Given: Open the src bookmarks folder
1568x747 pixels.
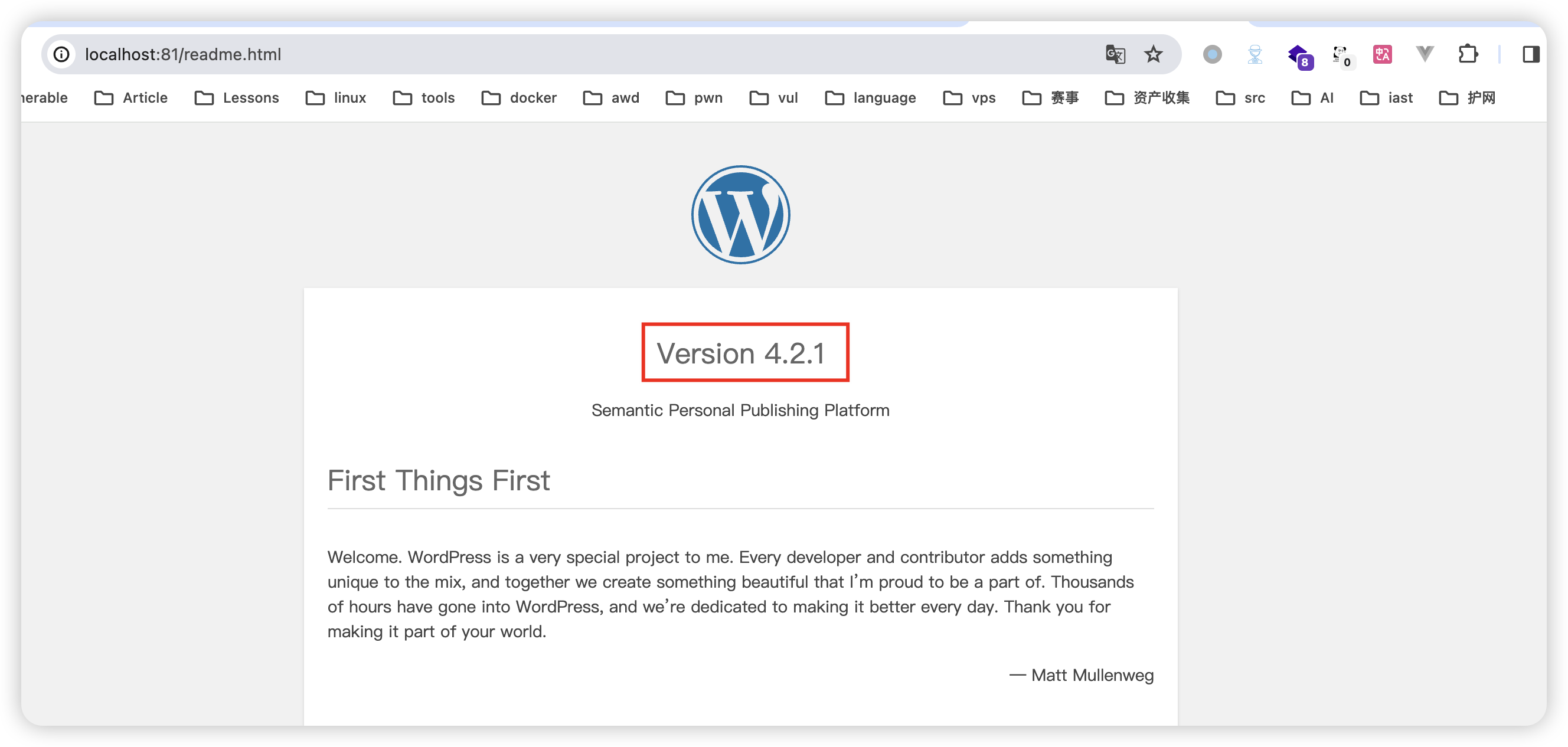Looking at the screenshot, I should [1240, 97].
